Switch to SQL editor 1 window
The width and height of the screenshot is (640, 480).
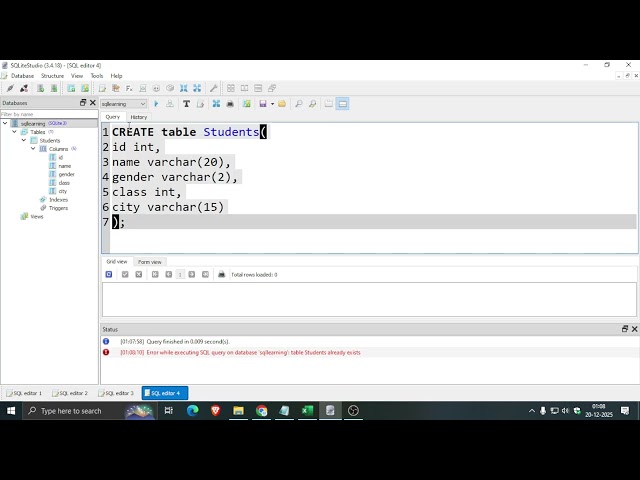coord(24,393)
